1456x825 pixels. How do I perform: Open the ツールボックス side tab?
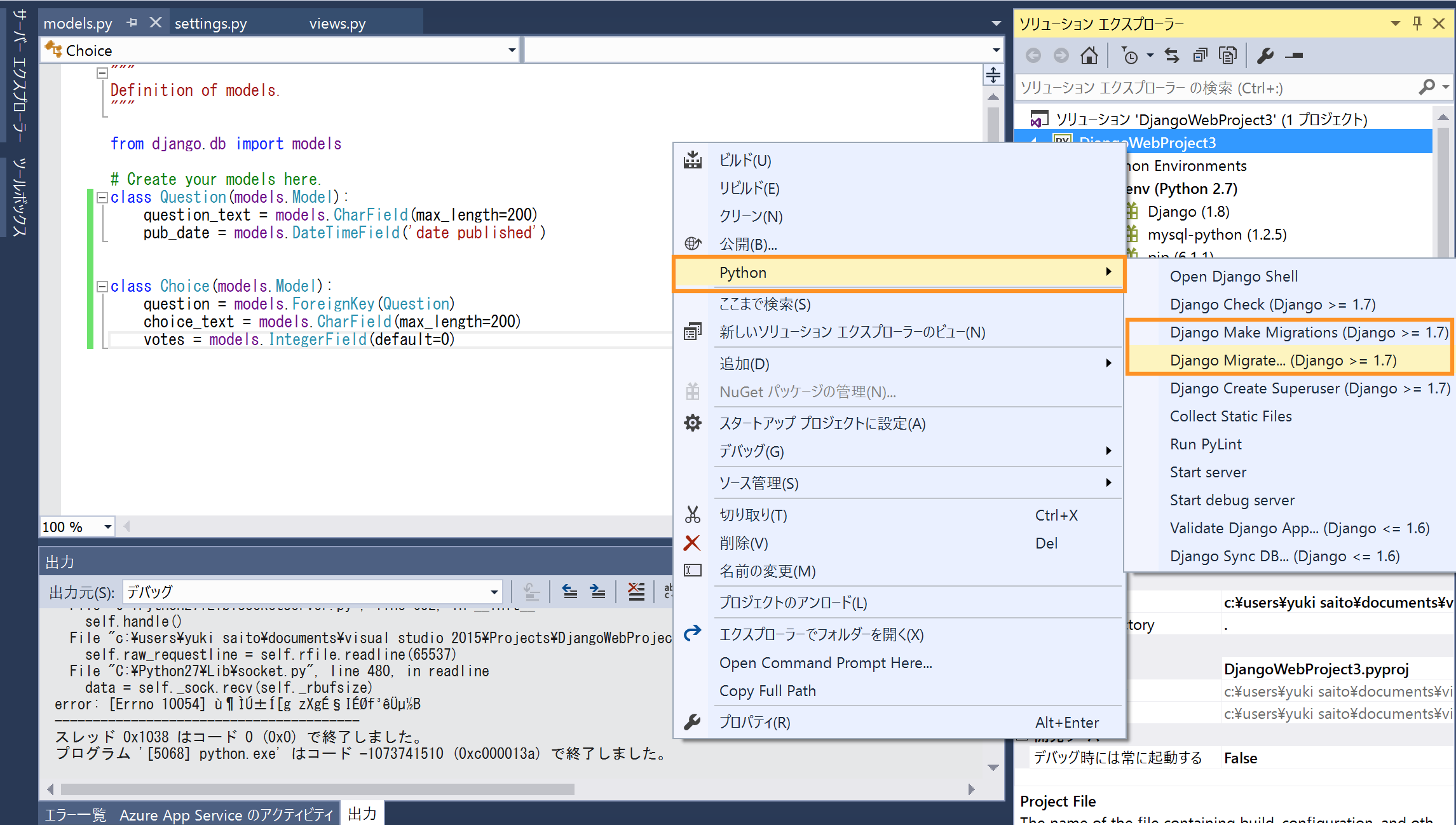19,197
